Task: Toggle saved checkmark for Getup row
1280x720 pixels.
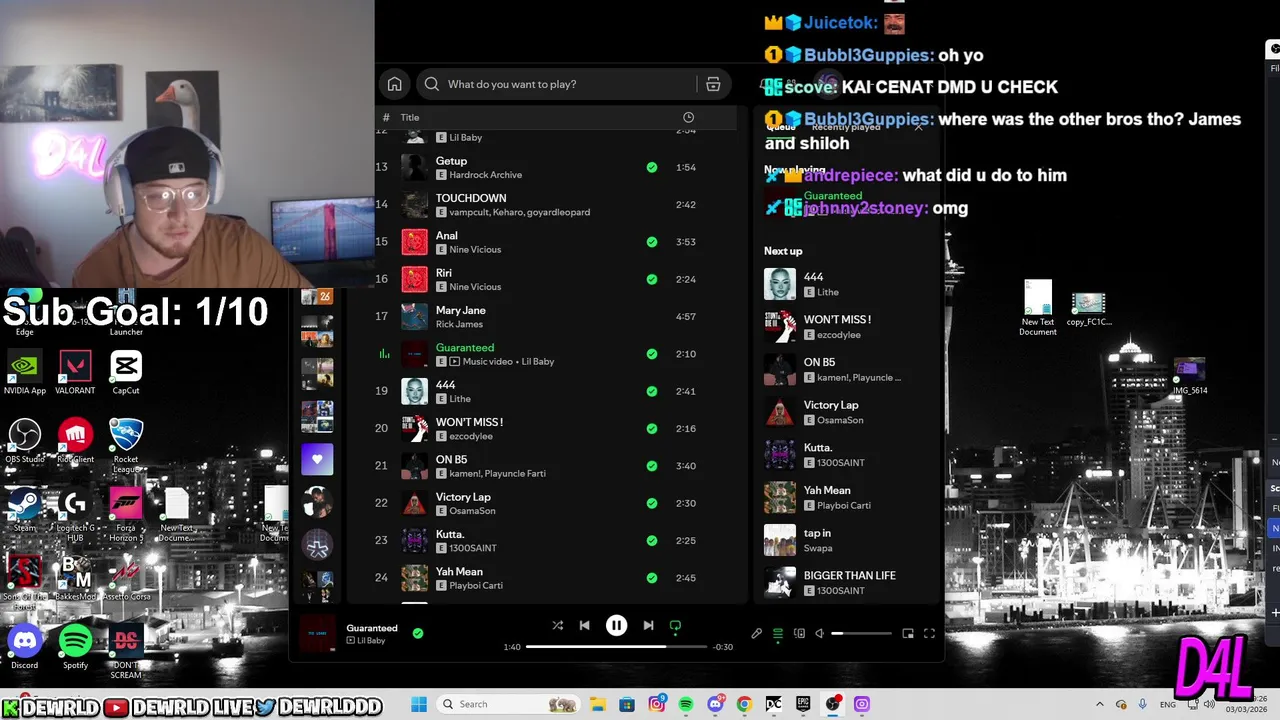Action: [x=652, y=167]
